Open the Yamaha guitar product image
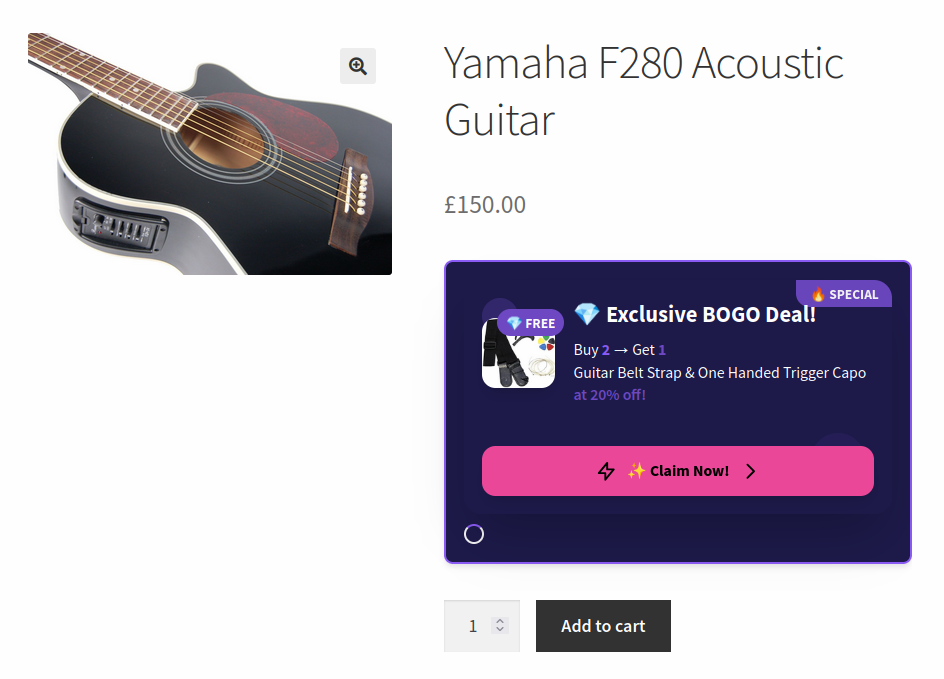 tap(210, 154)
